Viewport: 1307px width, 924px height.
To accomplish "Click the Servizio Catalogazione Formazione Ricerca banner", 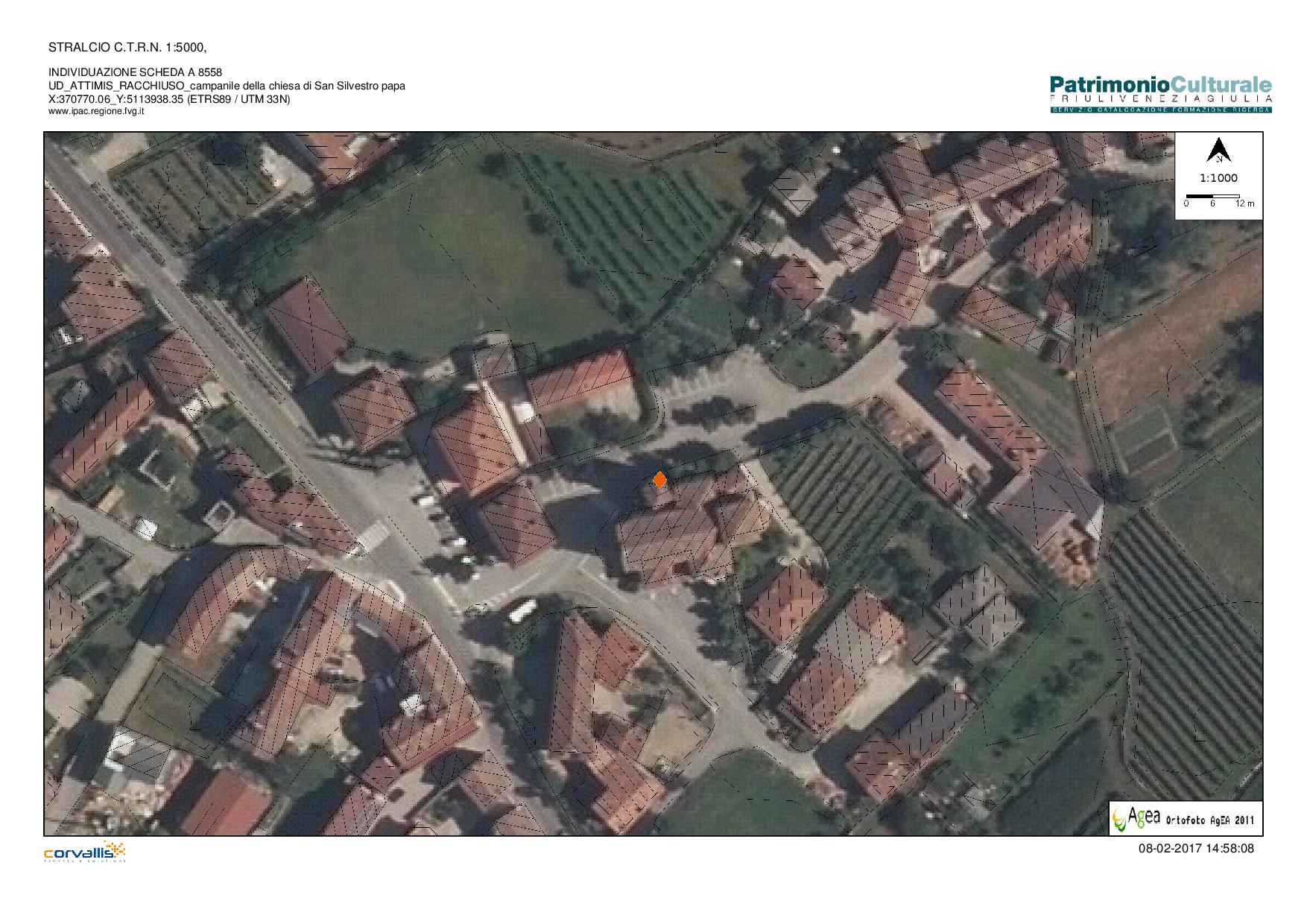I will pos(1160,110).
